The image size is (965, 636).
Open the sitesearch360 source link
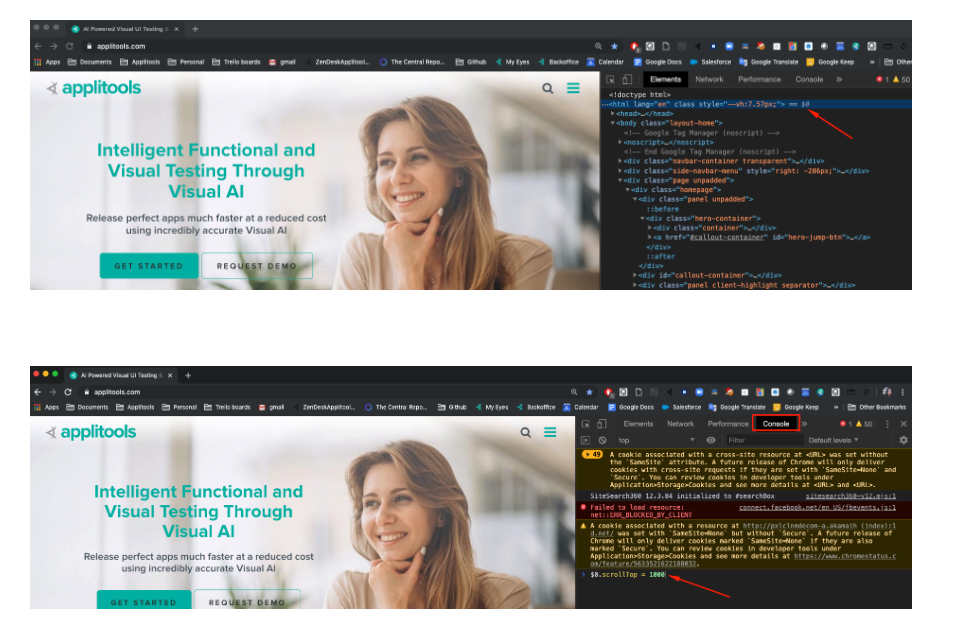point(851,496)
